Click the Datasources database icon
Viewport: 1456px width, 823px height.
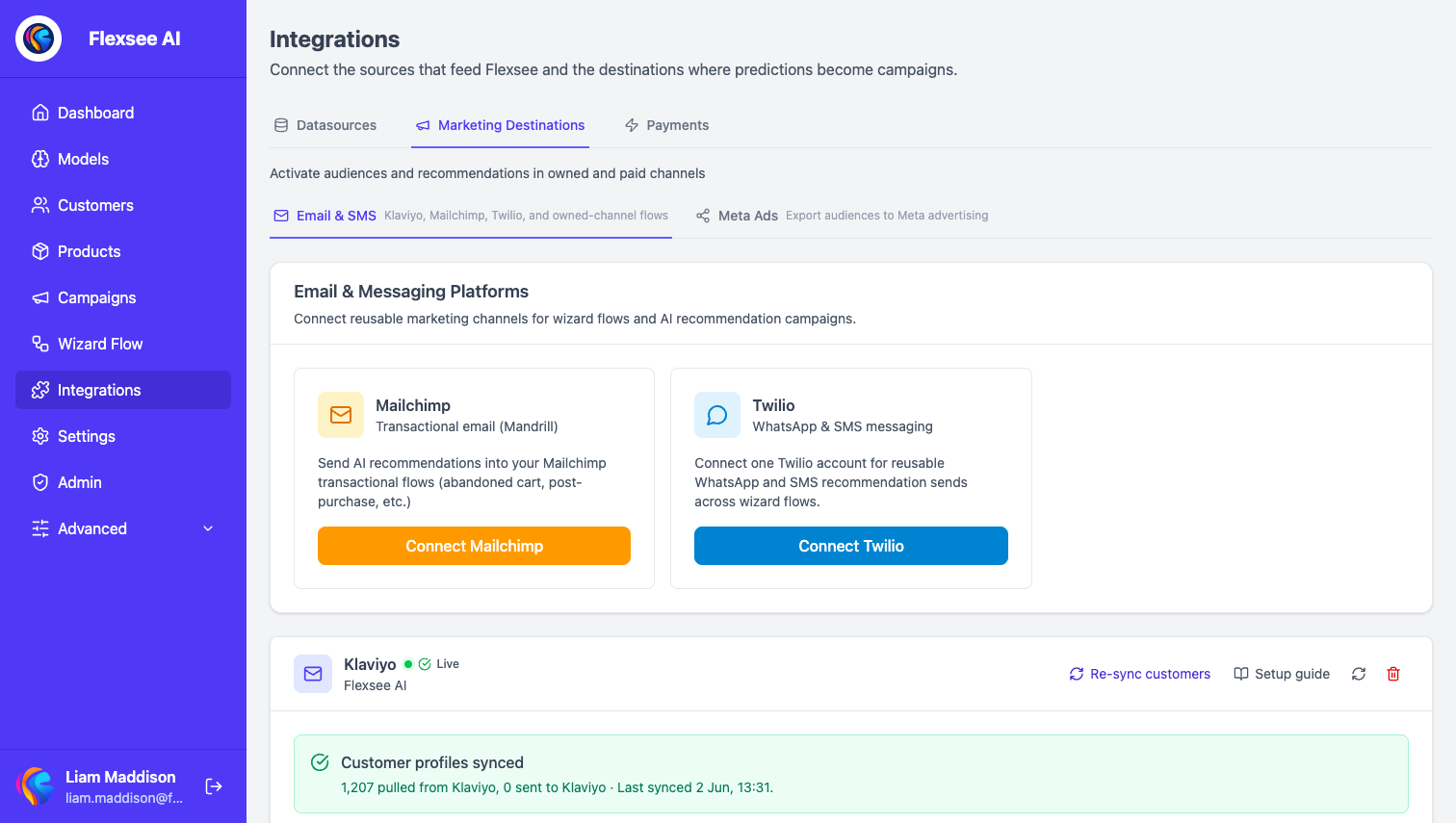tap(281, 125)
